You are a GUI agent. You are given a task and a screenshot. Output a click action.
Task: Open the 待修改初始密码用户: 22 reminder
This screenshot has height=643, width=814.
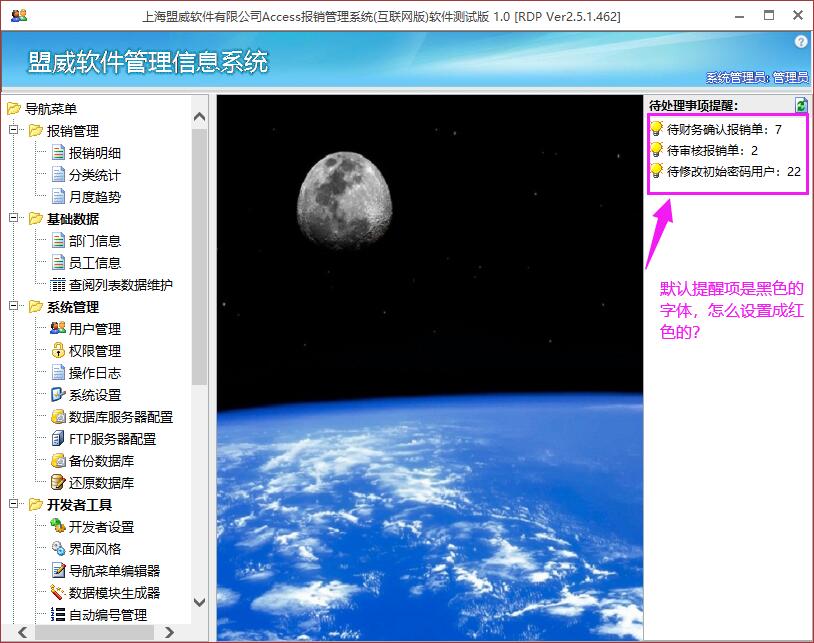[x=734, y=171]
